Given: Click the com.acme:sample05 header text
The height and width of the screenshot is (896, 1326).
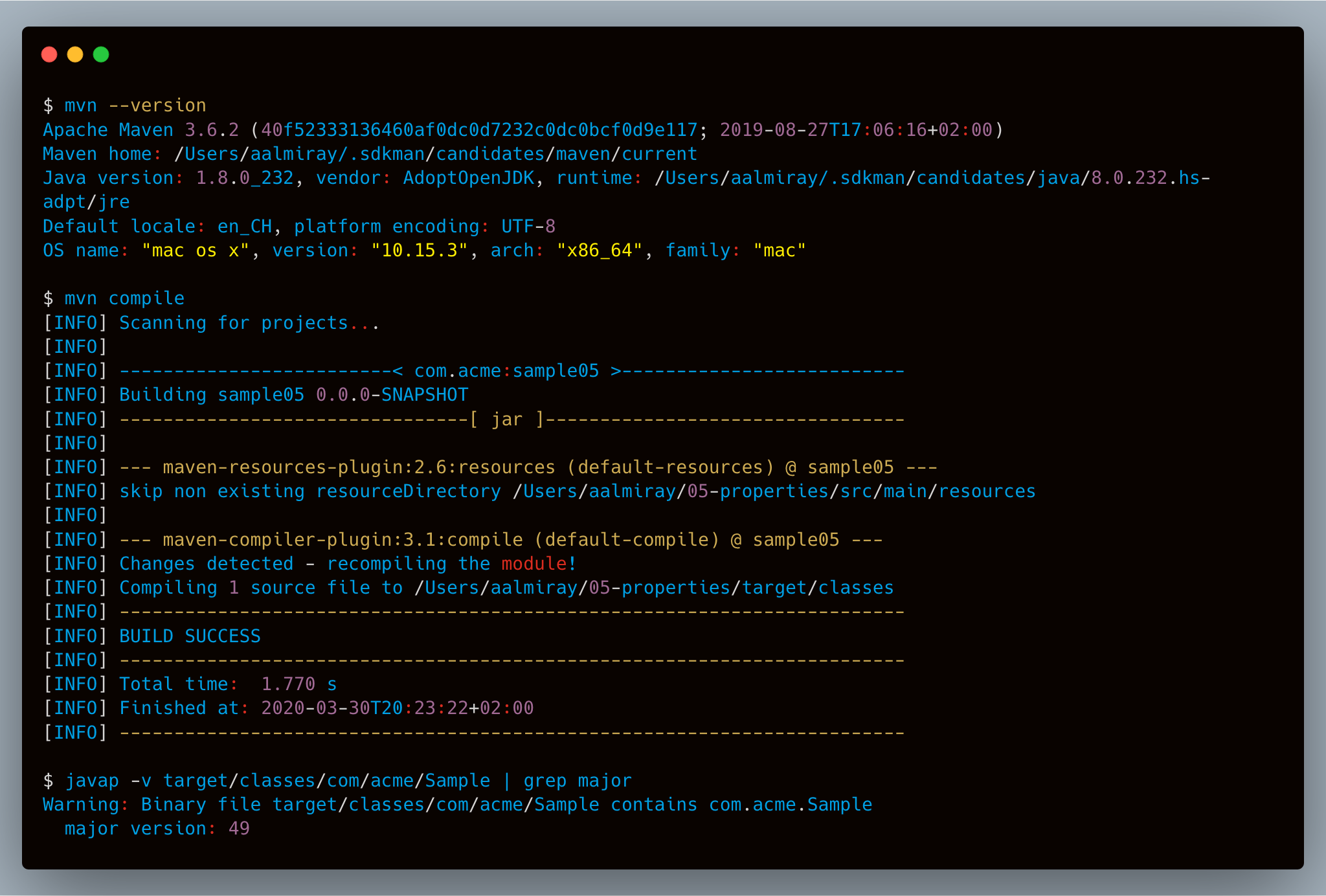Looking at the screenshot, I should coord(506,371).
